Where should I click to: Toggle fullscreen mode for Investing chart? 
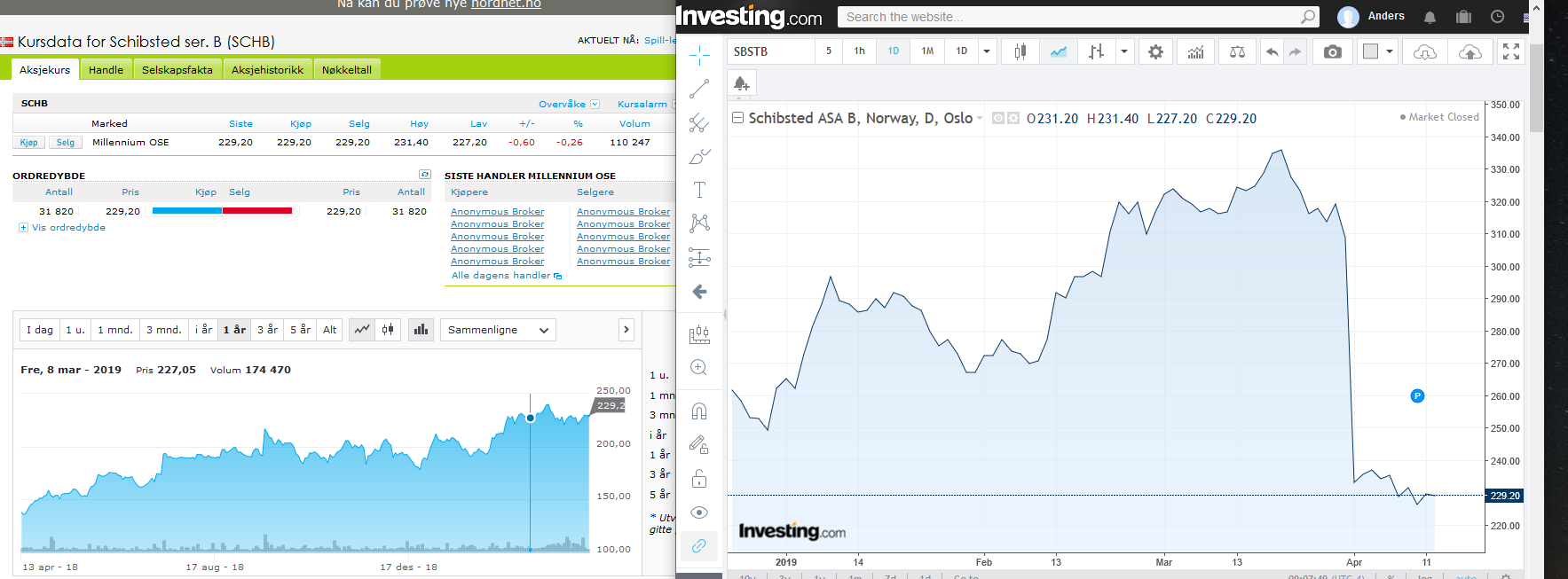pos(1511,51)
